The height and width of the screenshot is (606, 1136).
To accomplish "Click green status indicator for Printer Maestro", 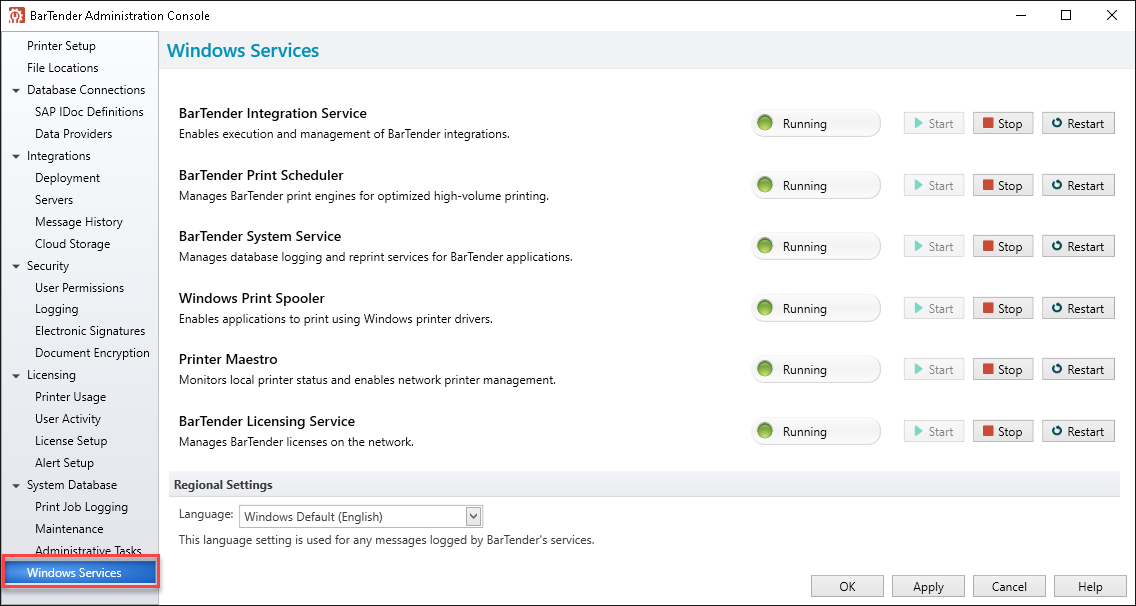I will (765, 370).
